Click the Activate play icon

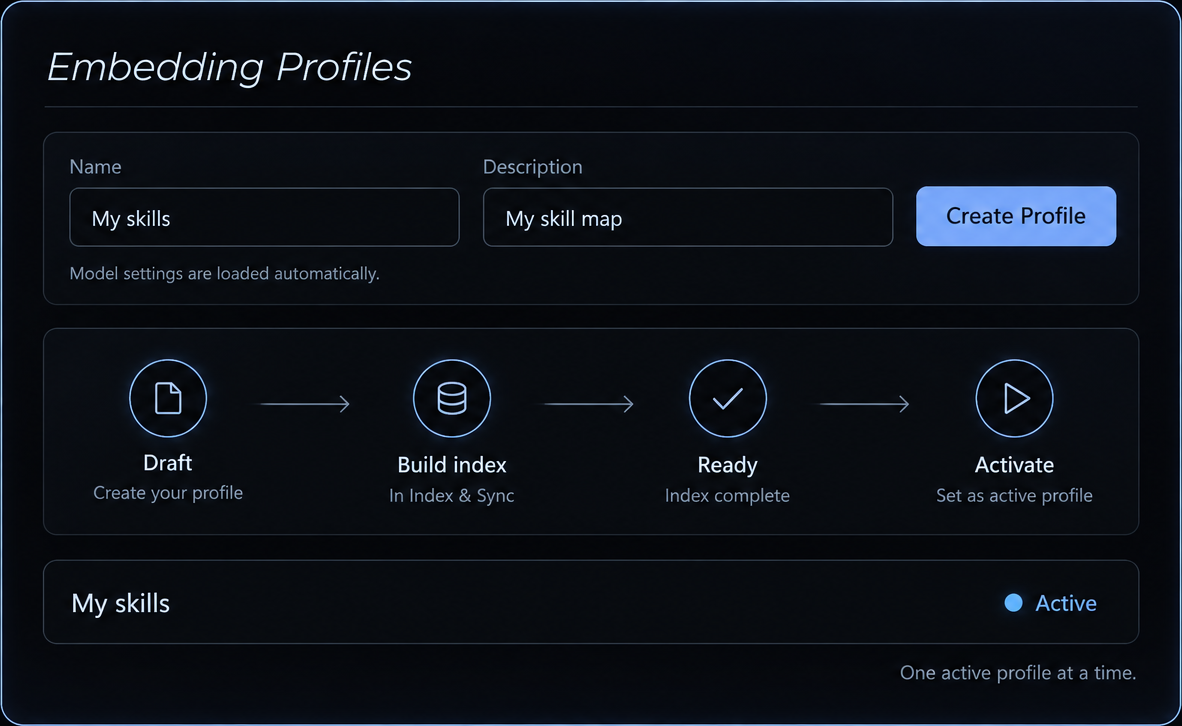[1014, 398]
